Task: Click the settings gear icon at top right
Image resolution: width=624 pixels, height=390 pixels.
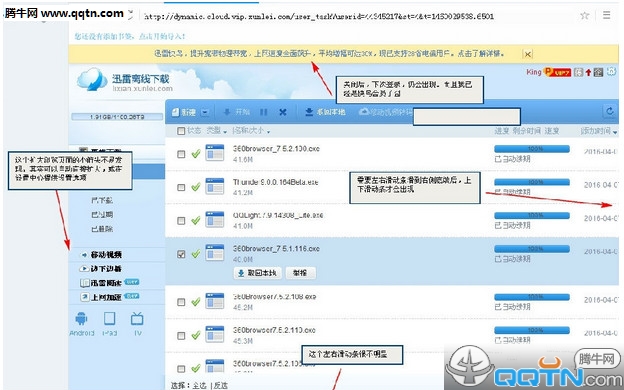Action: tap(612, 72)
